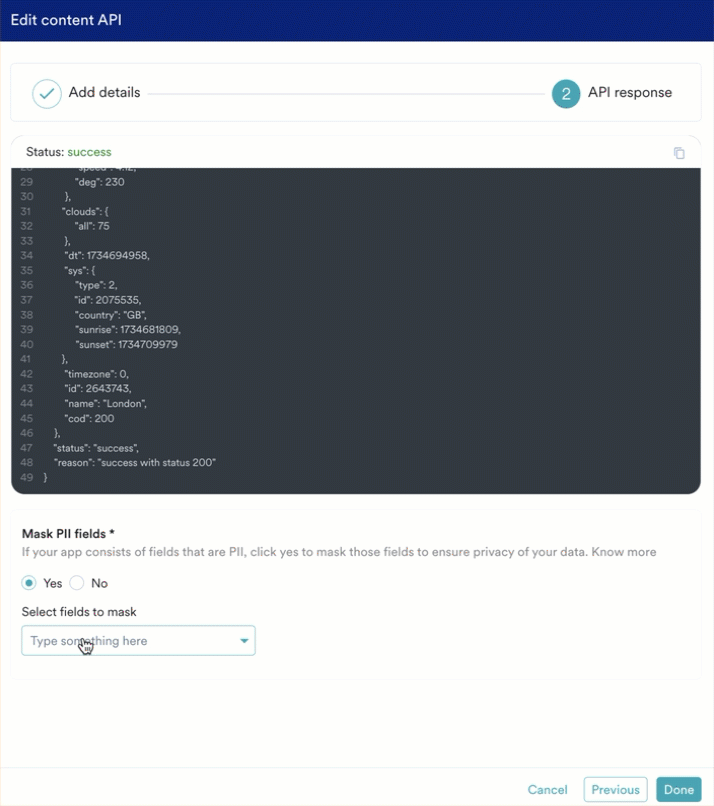Copy the API response to clipboard
714x806 pixels.
(679, 153)
